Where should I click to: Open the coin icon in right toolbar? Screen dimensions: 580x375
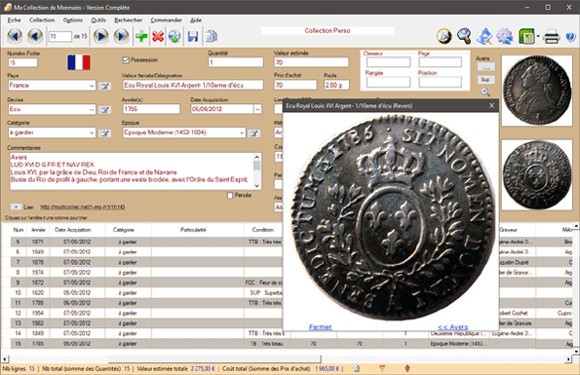pyautogui.click(x=444, y=36)
